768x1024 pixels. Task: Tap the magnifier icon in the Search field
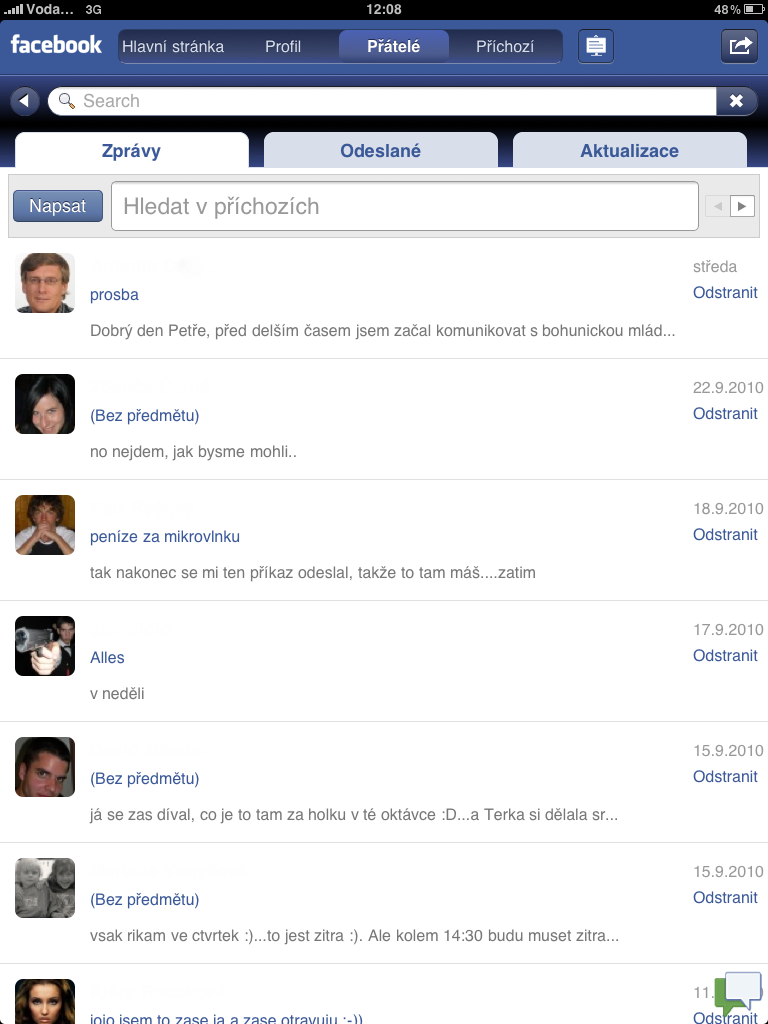point(67,101)
